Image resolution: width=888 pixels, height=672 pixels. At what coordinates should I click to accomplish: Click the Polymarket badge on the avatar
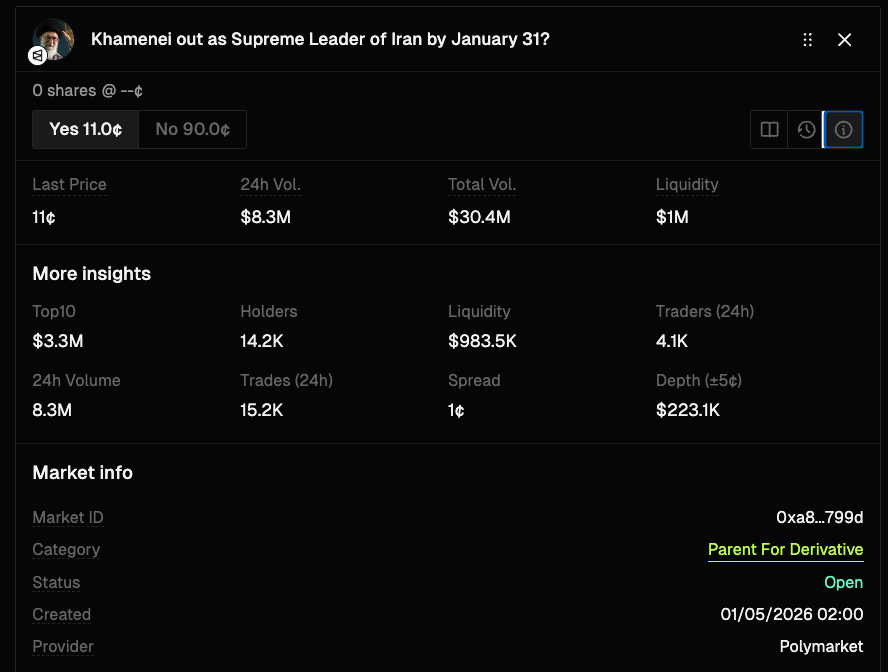(x=38, y=56)
